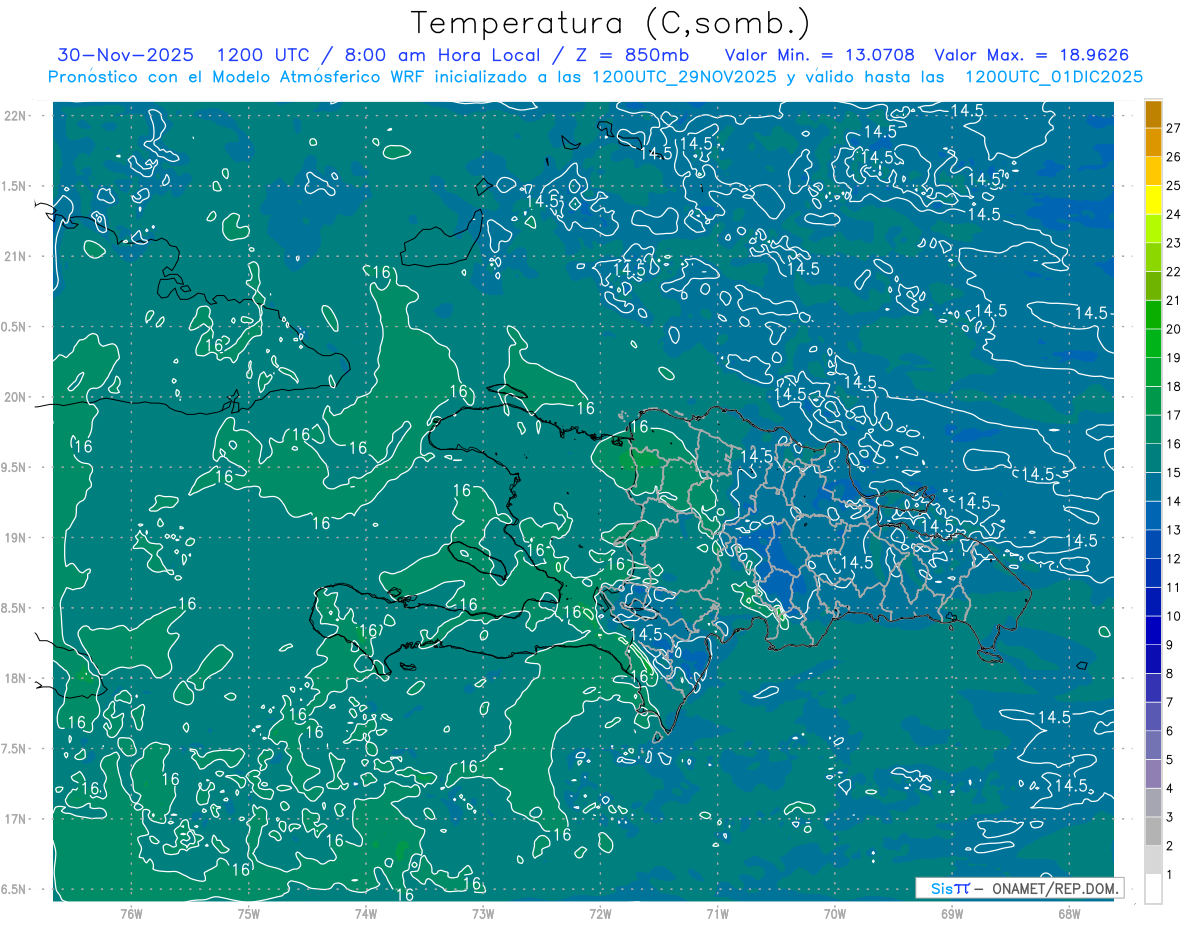1200x927 pixels.
Task: Click legend value "19" on the color scale
Action: pyautogui.click(x=1174, y=357)
